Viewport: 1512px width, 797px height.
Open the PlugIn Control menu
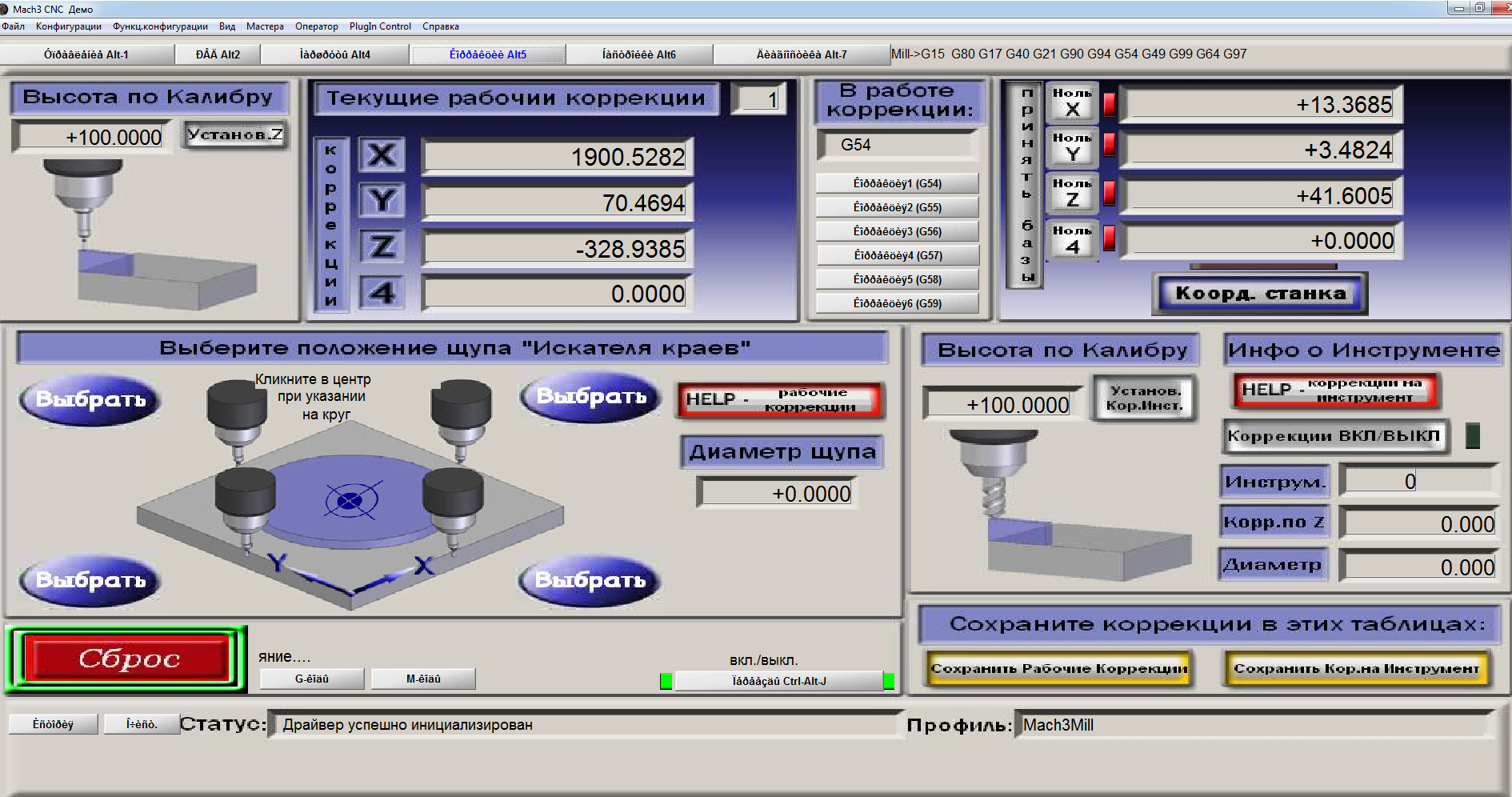tap(380, 26)
